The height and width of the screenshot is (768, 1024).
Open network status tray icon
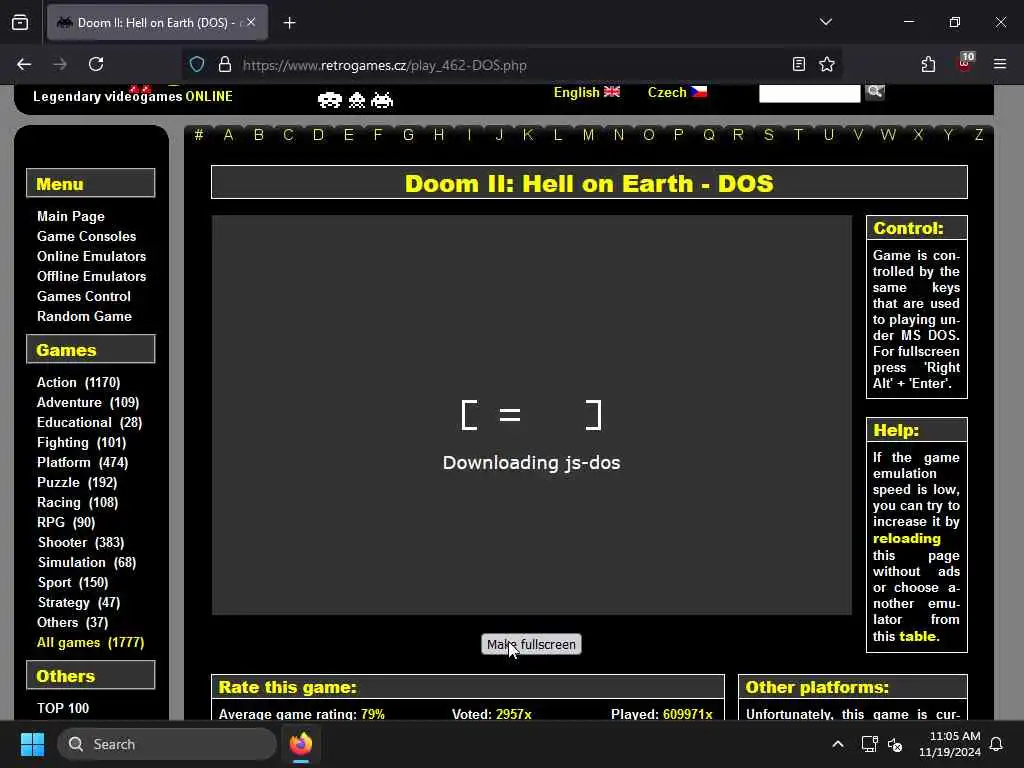(x=869, y=744)
